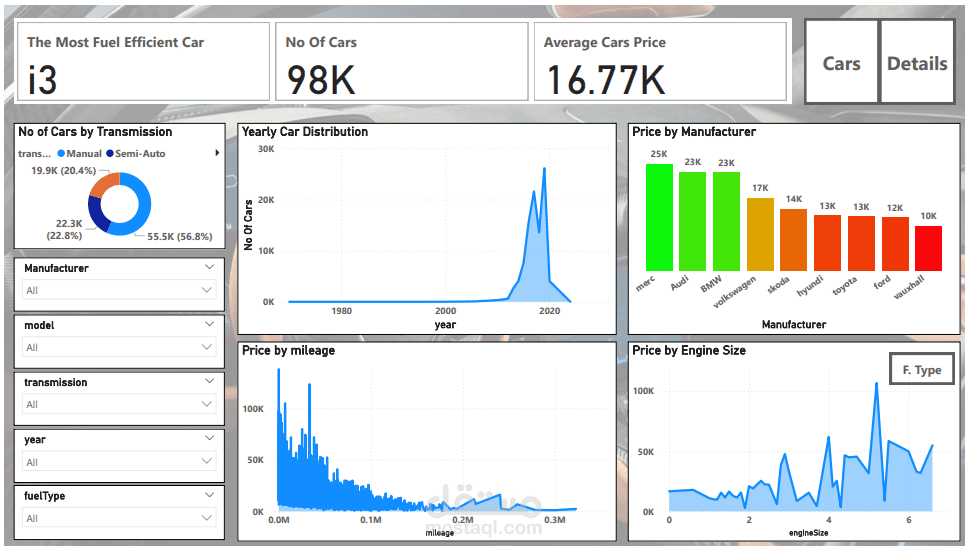Select the vauxhall price bar
Screen dimensions: 969x549
(928, 249)
